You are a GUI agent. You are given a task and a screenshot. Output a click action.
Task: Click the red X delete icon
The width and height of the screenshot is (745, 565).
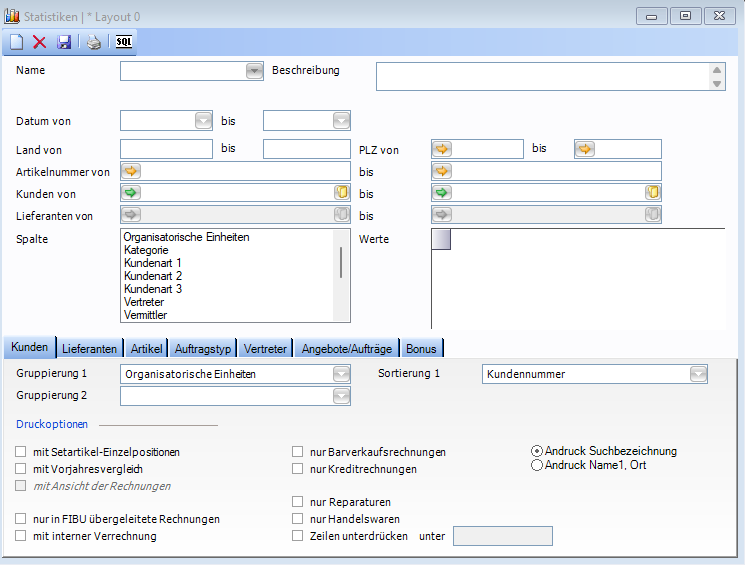click(x=40, y=42)
